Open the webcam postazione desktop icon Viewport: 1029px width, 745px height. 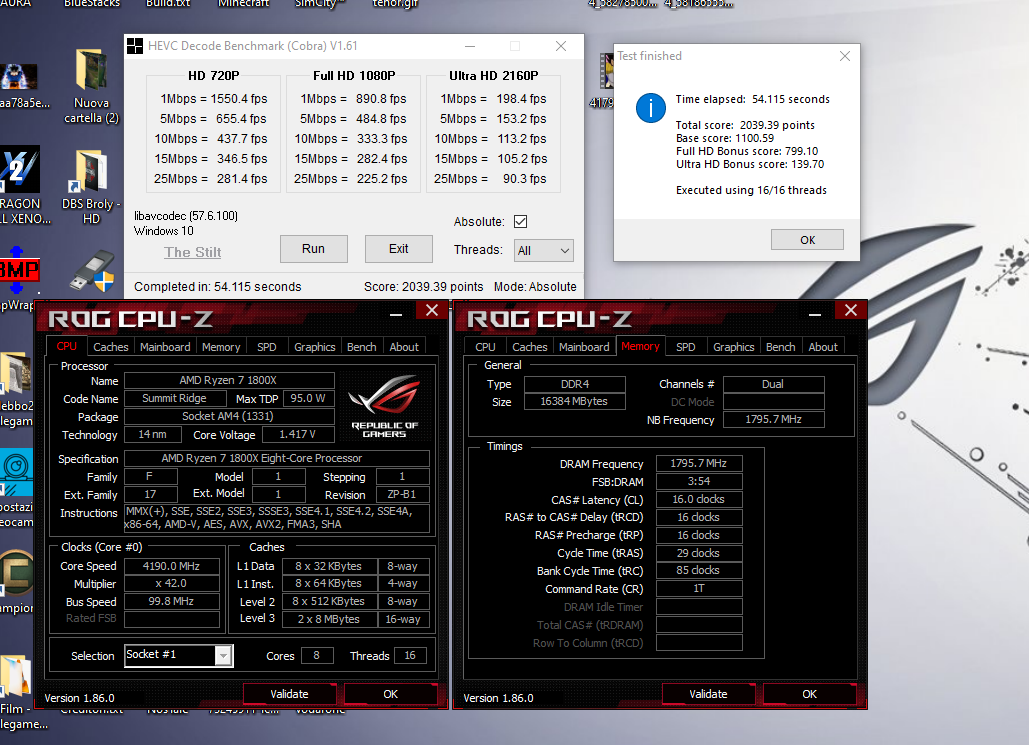pyautogui.click(x=16, y=472)
